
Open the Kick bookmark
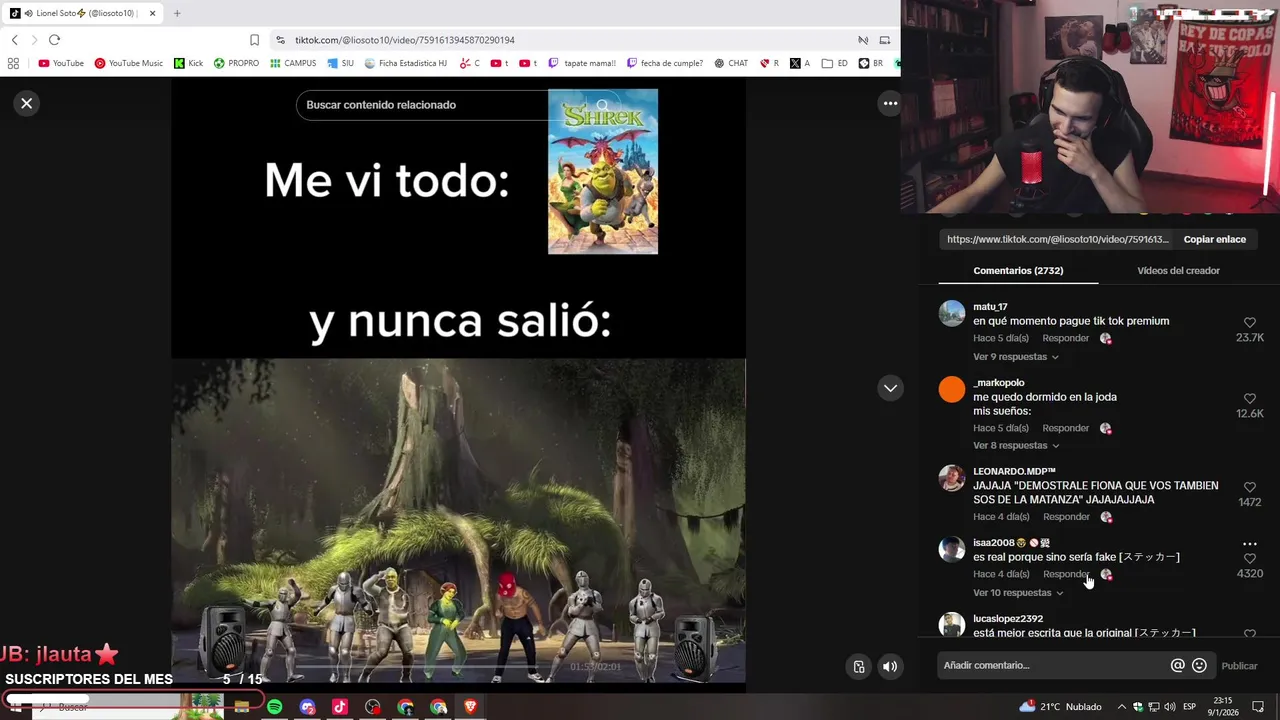click(188, 63)
